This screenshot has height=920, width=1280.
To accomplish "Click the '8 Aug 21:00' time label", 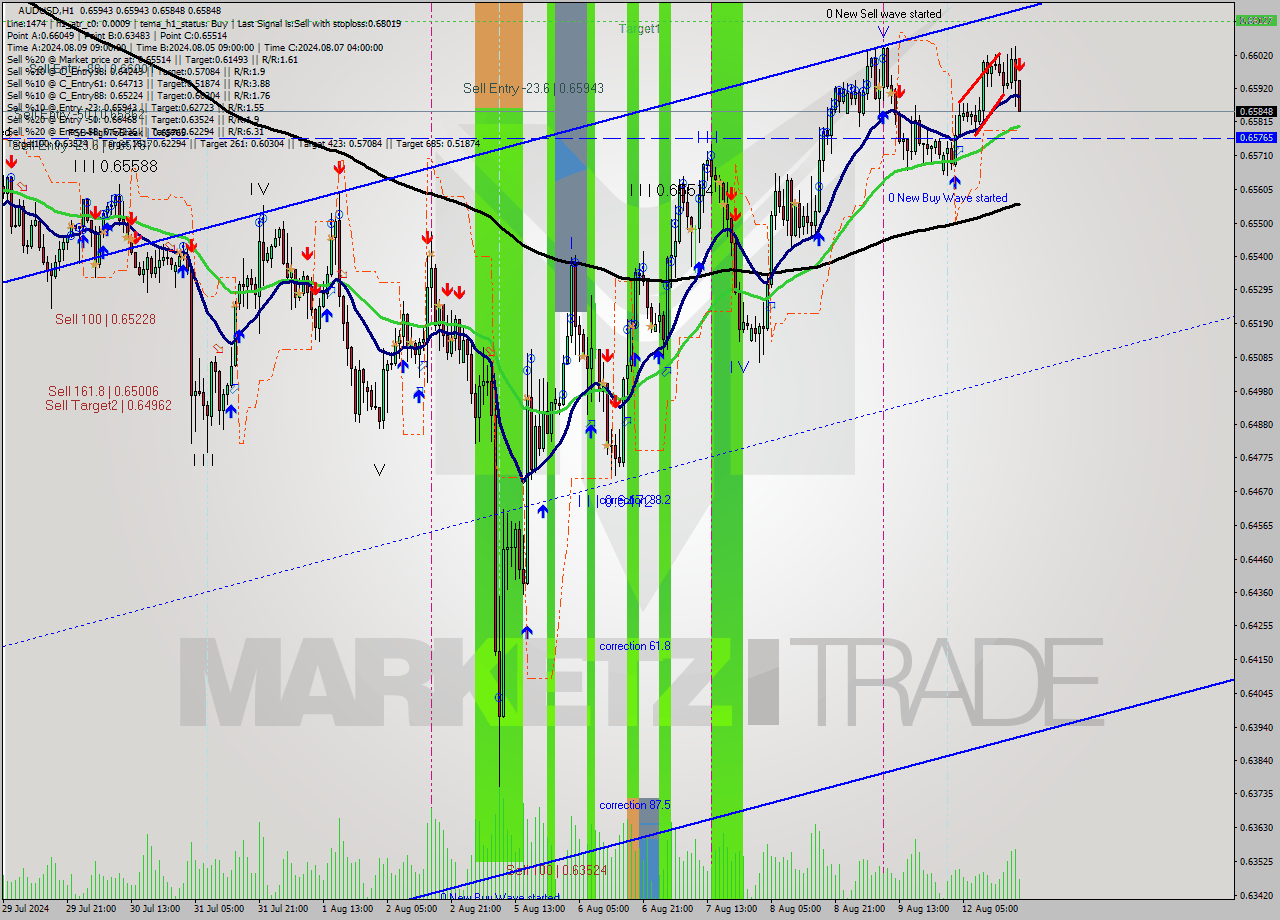I will (859, 909).
